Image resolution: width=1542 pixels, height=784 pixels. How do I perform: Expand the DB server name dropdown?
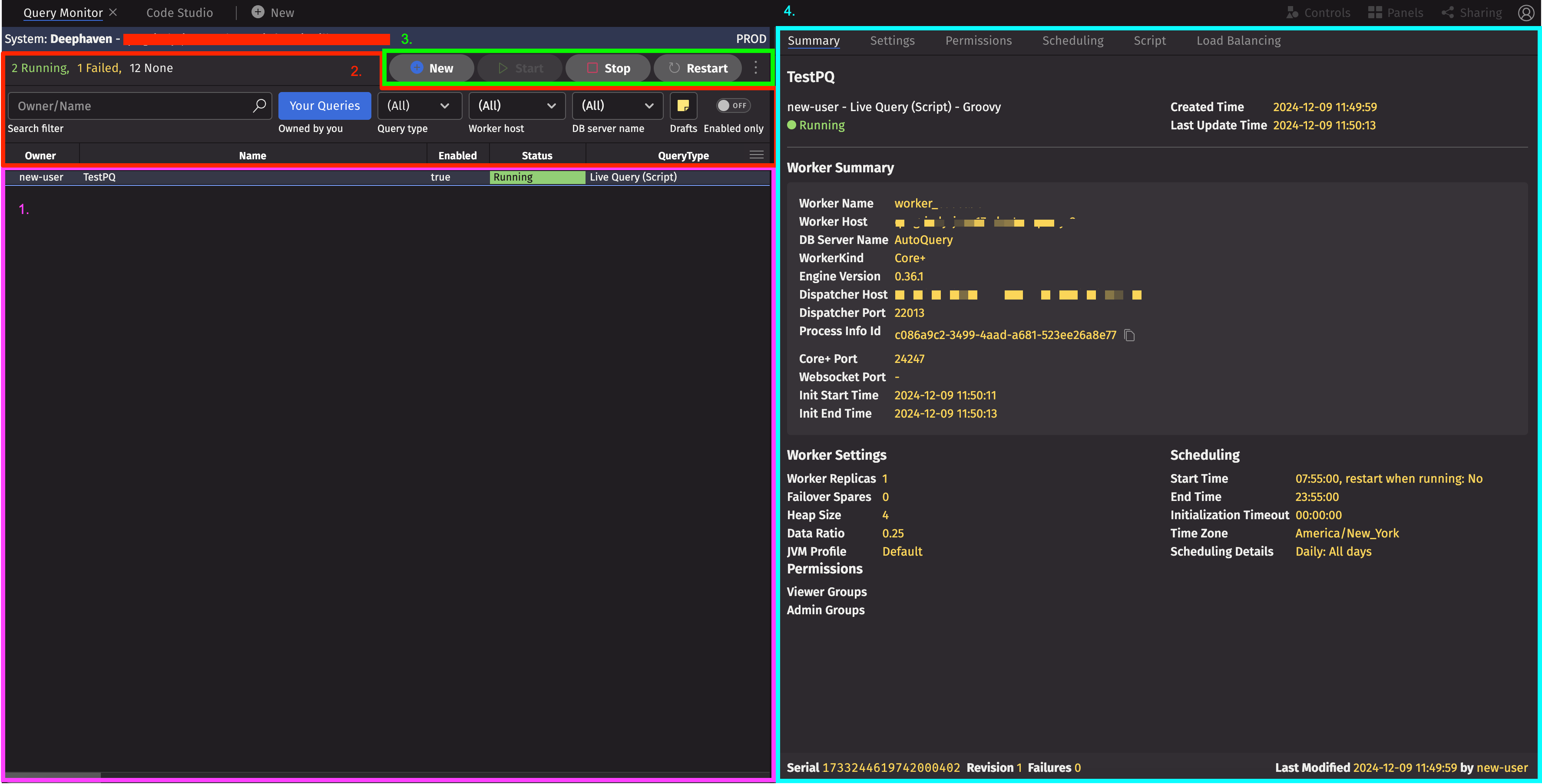tap(617, 106)
